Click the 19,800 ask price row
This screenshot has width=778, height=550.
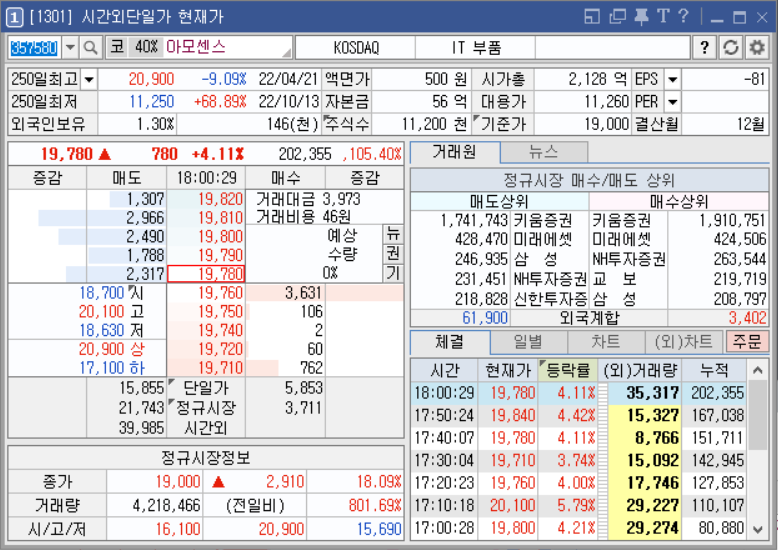pos(206,236)
